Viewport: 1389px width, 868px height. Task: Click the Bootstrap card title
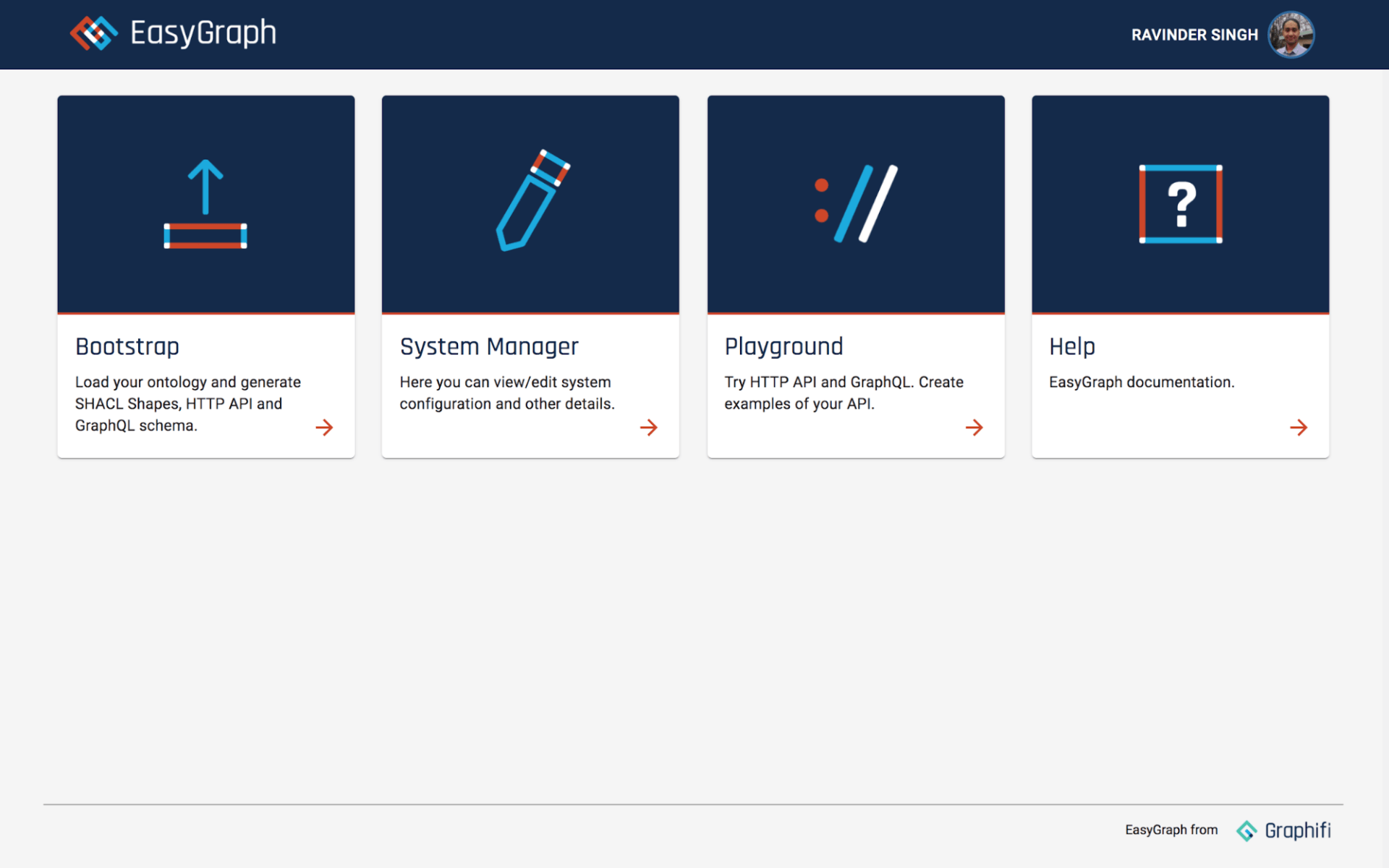coord(127,346)
